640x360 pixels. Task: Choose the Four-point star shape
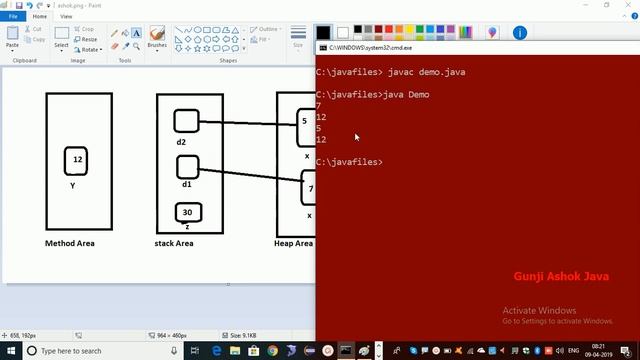point(188,49)
